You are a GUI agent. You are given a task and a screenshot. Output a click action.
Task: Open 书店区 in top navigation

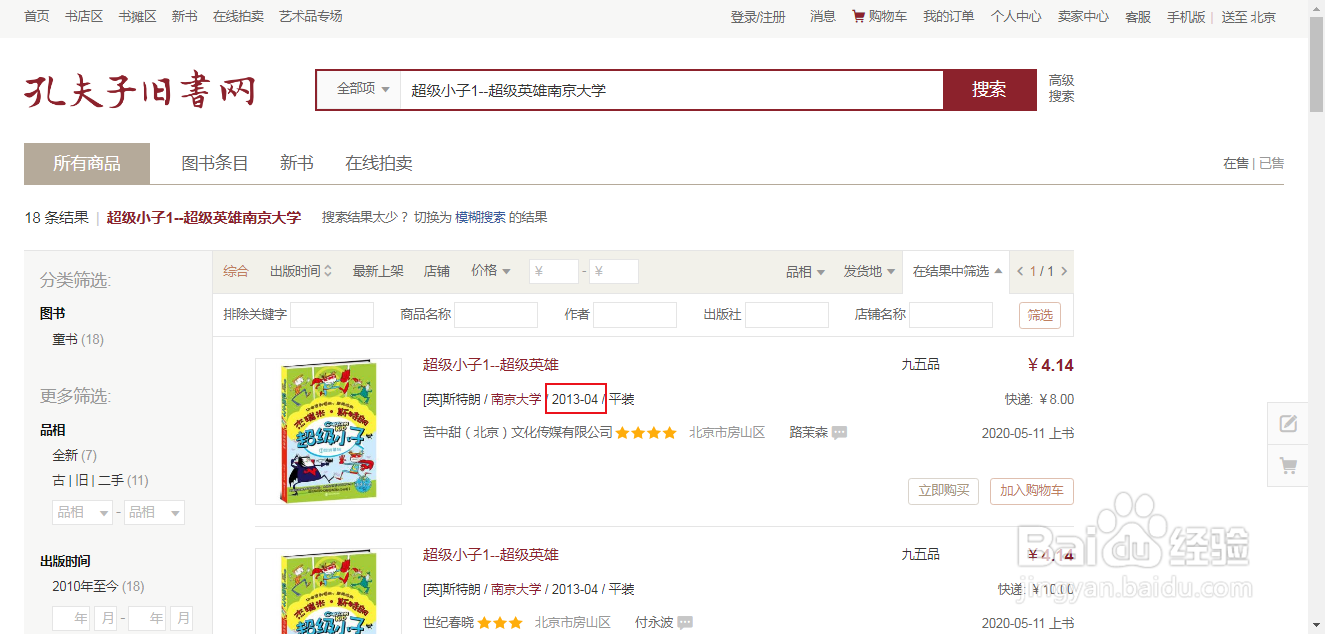click(84, 16)
